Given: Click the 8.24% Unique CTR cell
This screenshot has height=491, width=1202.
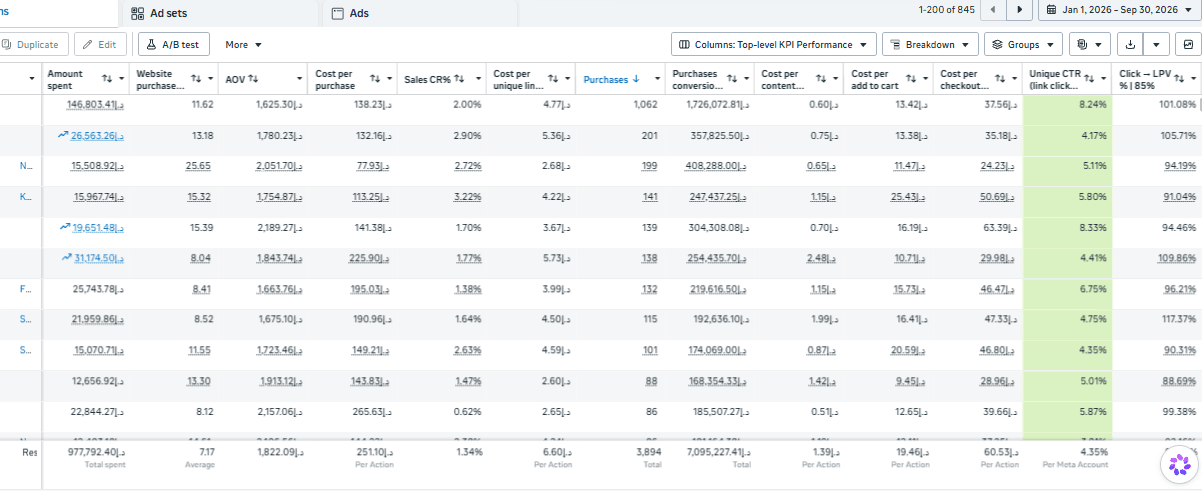Looking at the screenshot, I should coord(1091,105).
